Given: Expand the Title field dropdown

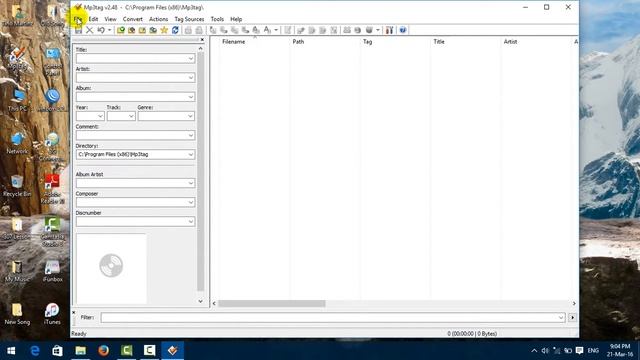Looking at the screenshot, I should [191, 59].
